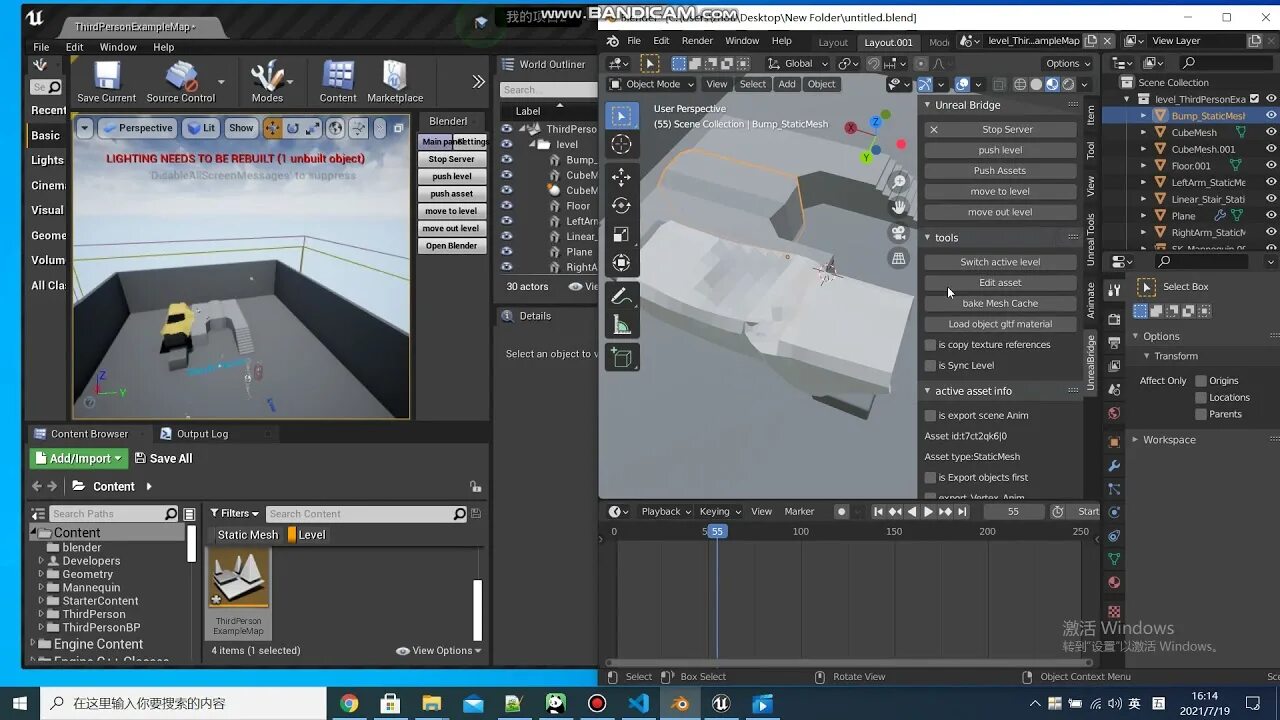Open Animate sidebar tab in Blender
Screen dimensions: 1280x720
(x=1090, y=299)
